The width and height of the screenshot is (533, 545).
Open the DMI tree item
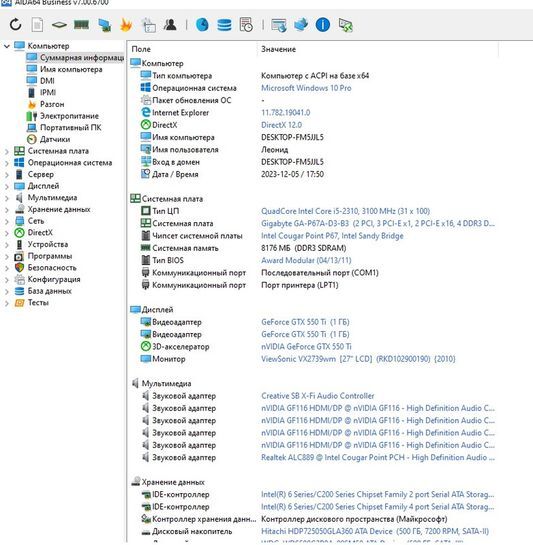pyautogui.click(x=47, y=81)
